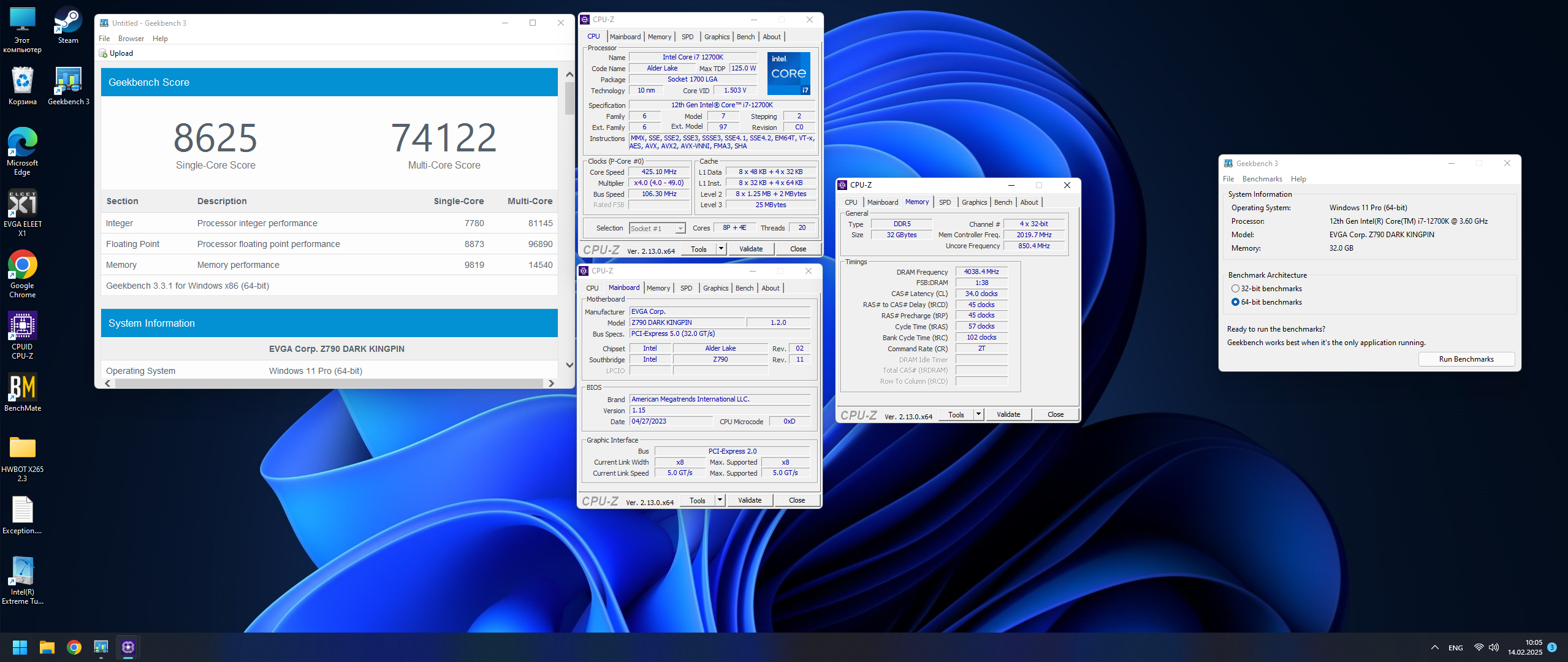1568x662 pixels.
Task: Click Validate in top CPU-Z window
Action: pyautogui.click(x=751, y=249)
